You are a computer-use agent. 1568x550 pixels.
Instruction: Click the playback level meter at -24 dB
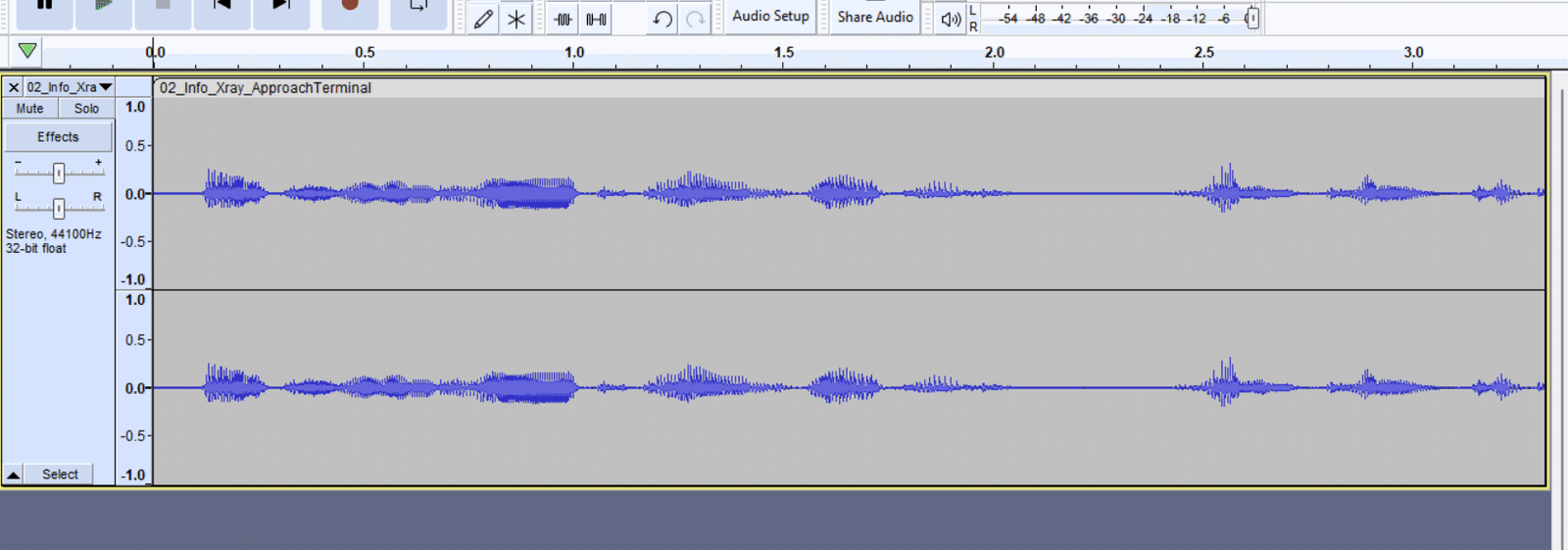pos(1143,18)
